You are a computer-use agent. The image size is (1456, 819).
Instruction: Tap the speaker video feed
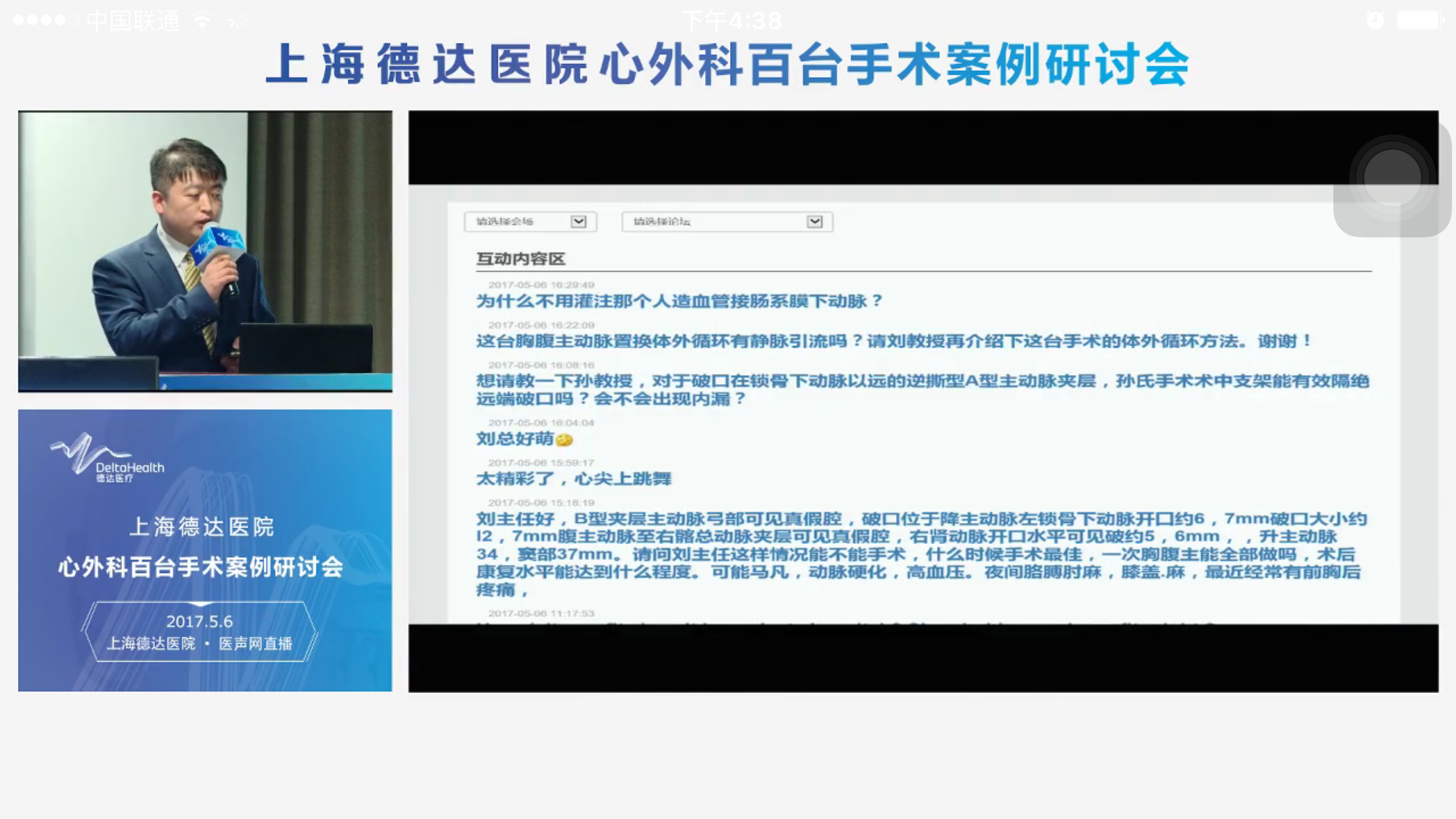205,251
